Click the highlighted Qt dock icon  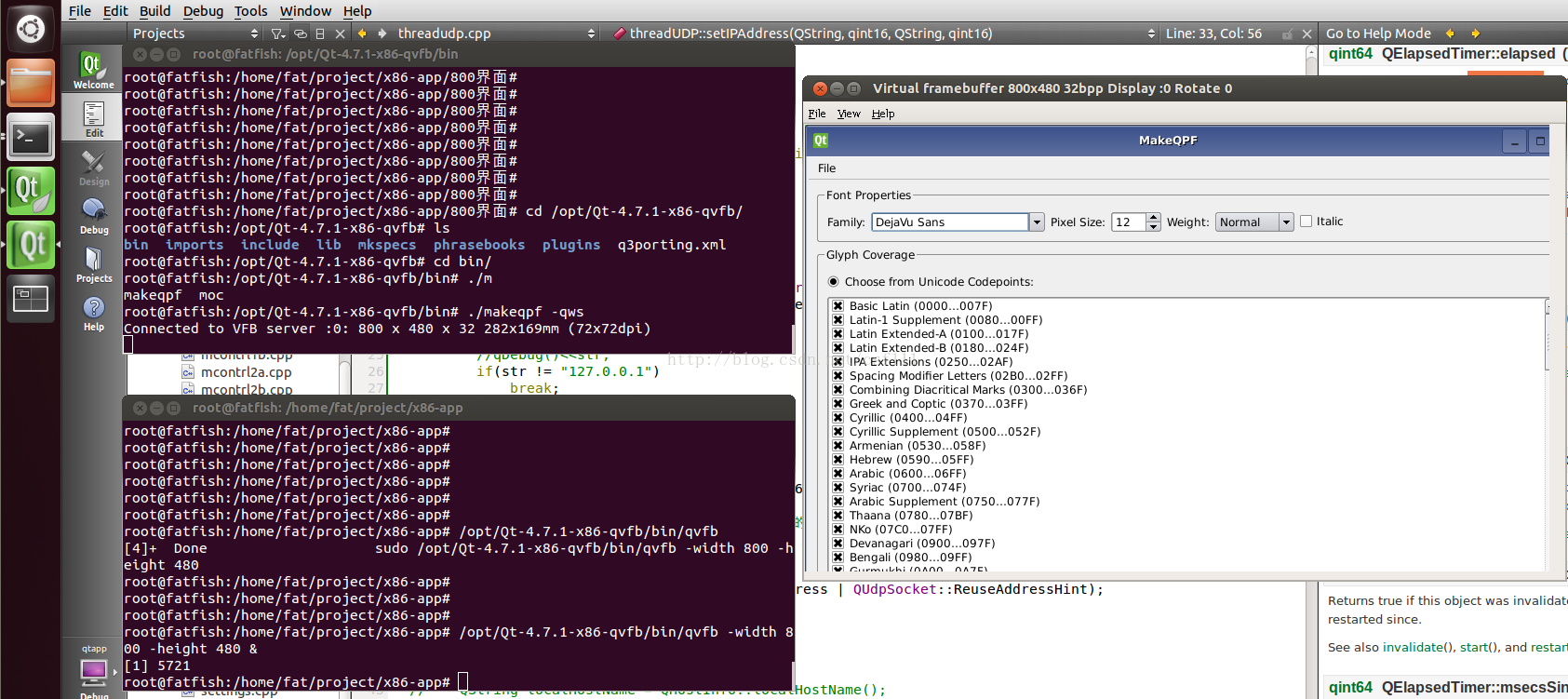pos(31,246)
